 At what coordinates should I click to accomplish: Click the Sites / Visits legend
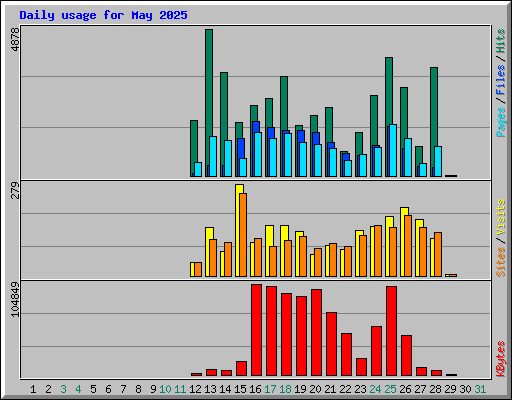(501, 238)
